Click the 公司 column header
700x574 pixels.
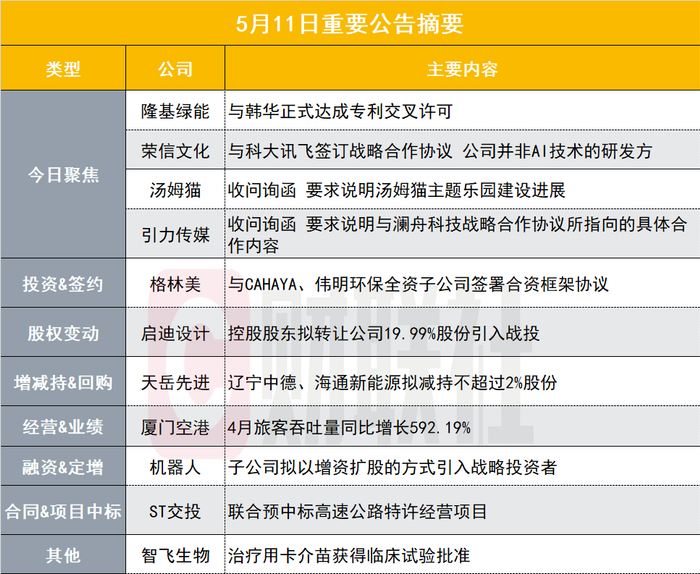click(x=175, y=69)
